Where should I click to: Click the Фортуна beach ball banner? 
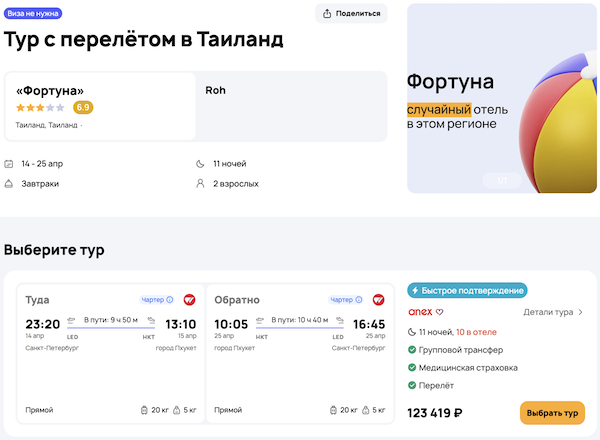click(501, 97)
